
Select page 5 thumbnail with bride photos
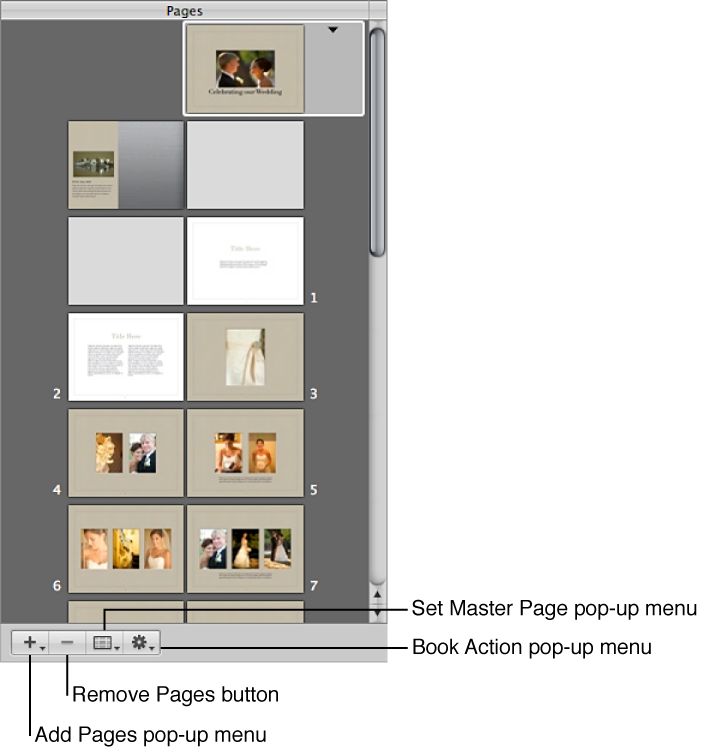click(245, 453)
